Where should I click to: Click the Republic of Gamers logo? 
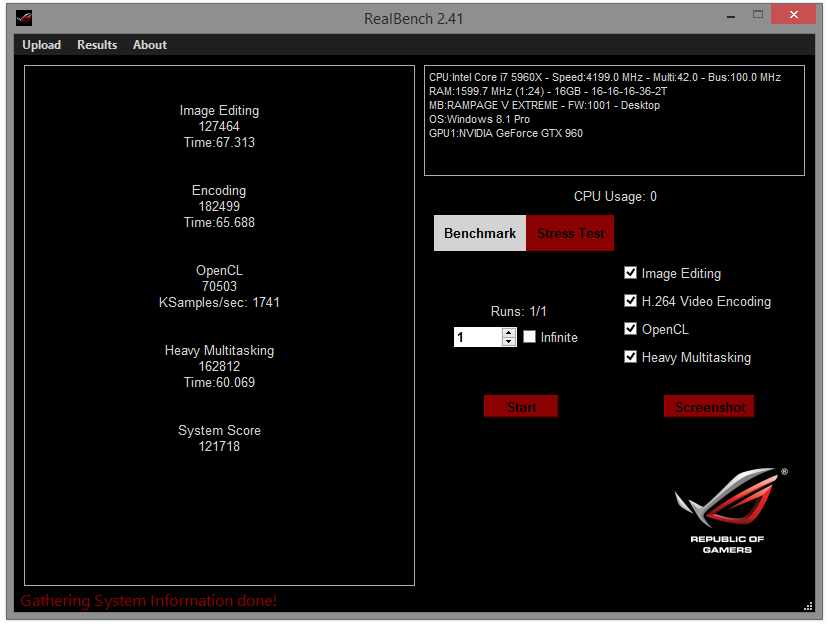(731, 511)
